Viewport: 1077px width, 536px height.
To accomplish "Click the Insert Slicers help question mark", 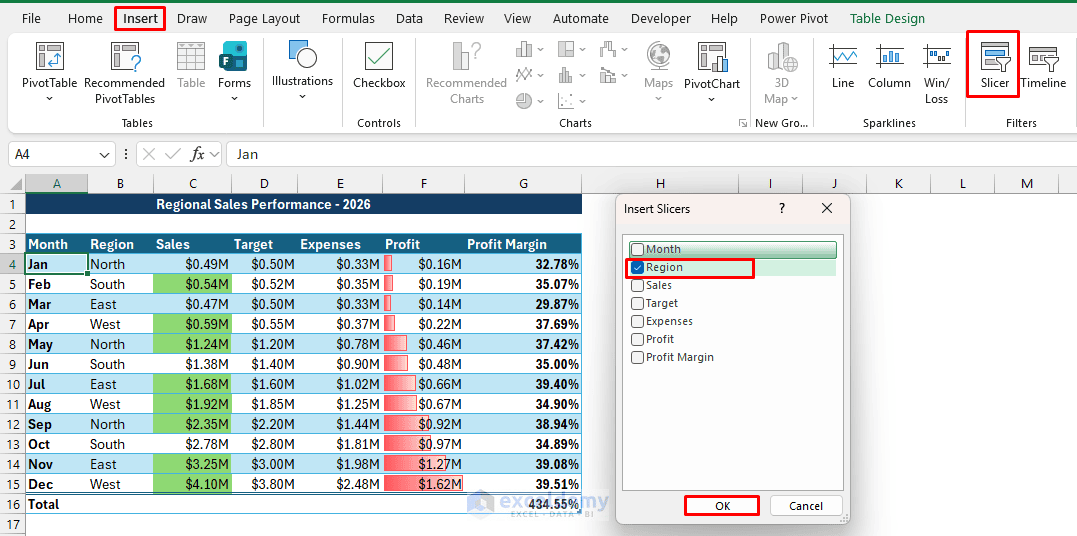I will [782, 208].
